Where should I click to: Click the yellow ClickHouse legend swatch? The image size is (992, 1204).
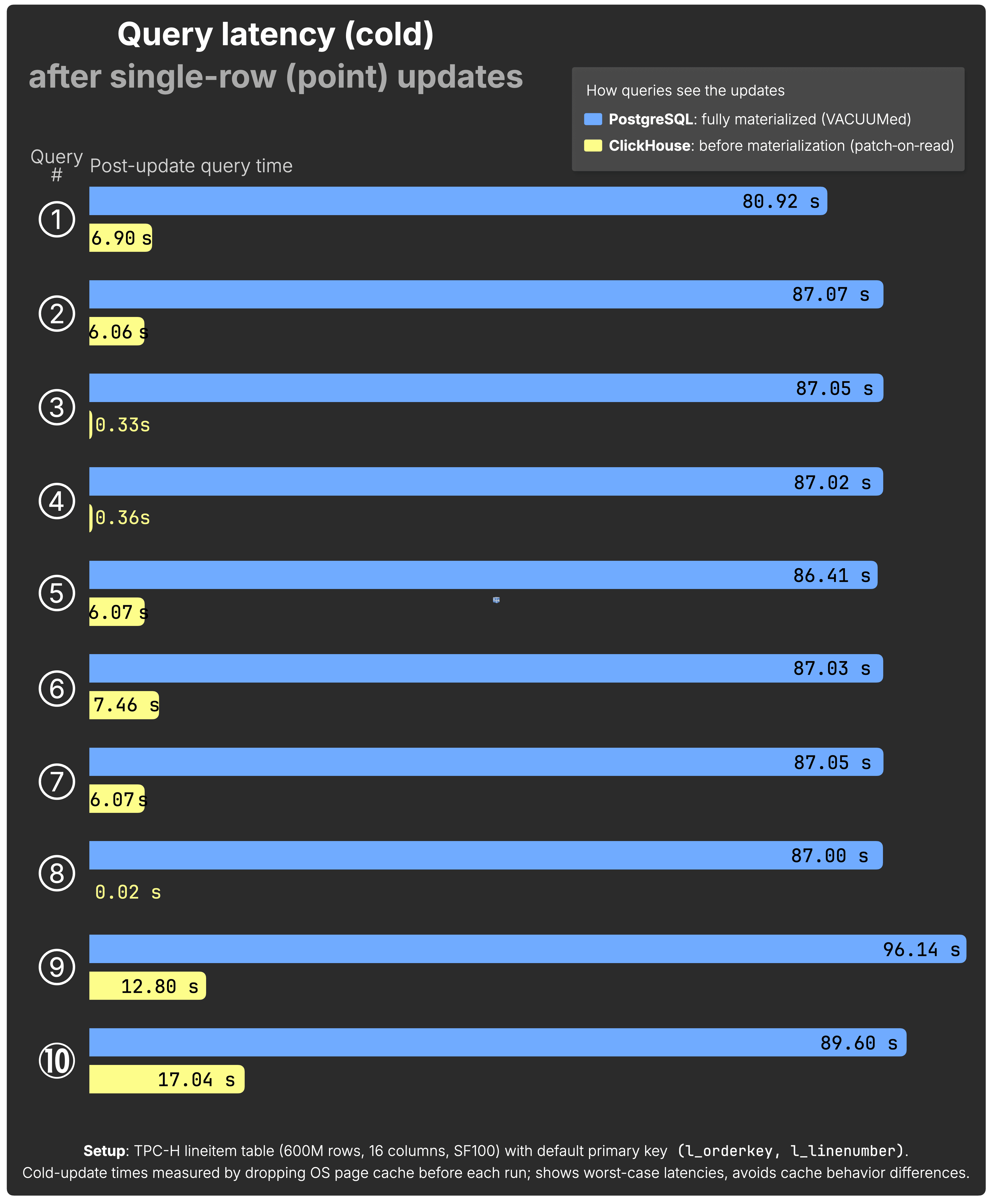pyautogui.click(x=593, y=146)
